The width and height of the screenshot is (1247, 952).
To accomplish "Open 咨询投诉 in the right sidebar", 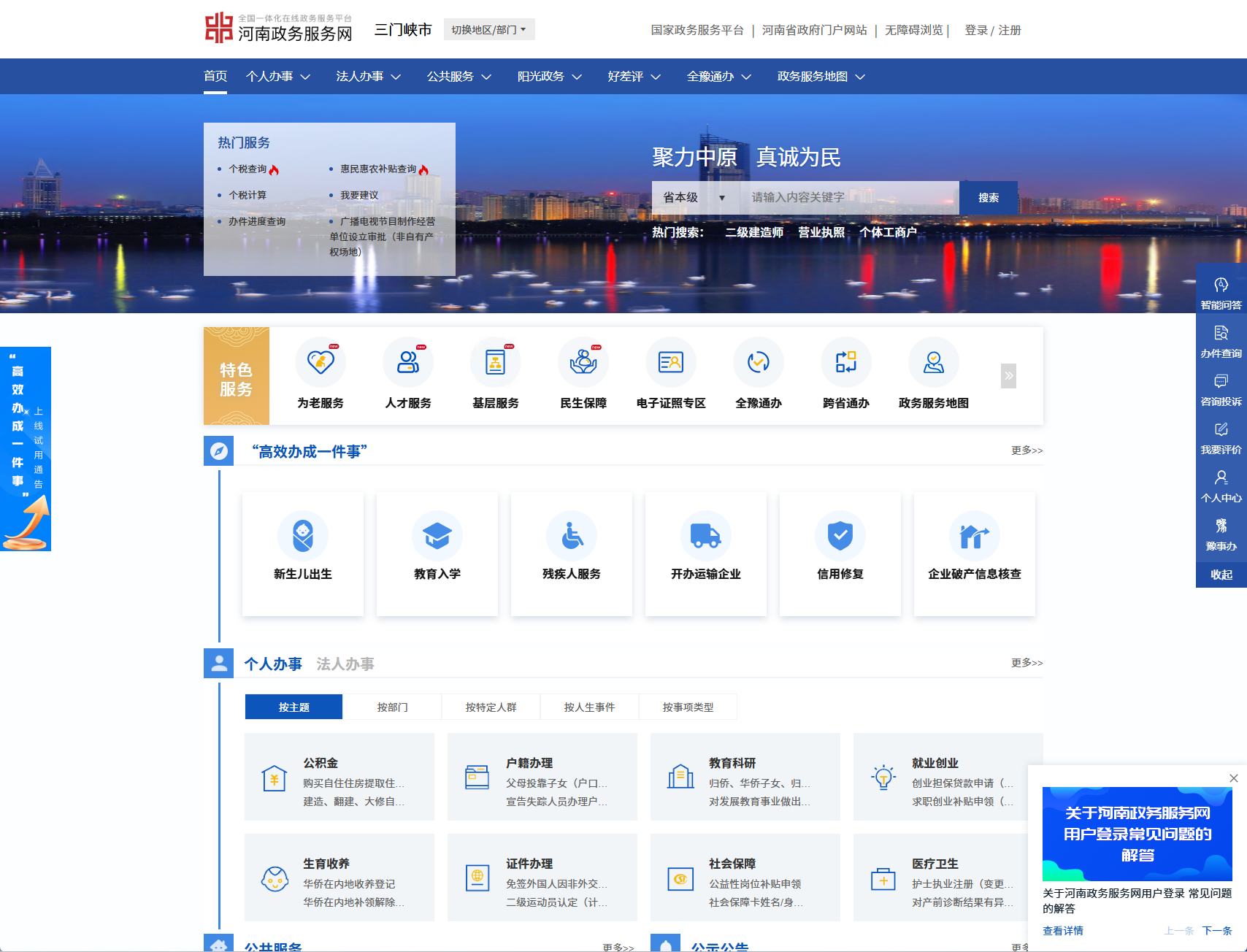I will click(x=1221, y=390).
